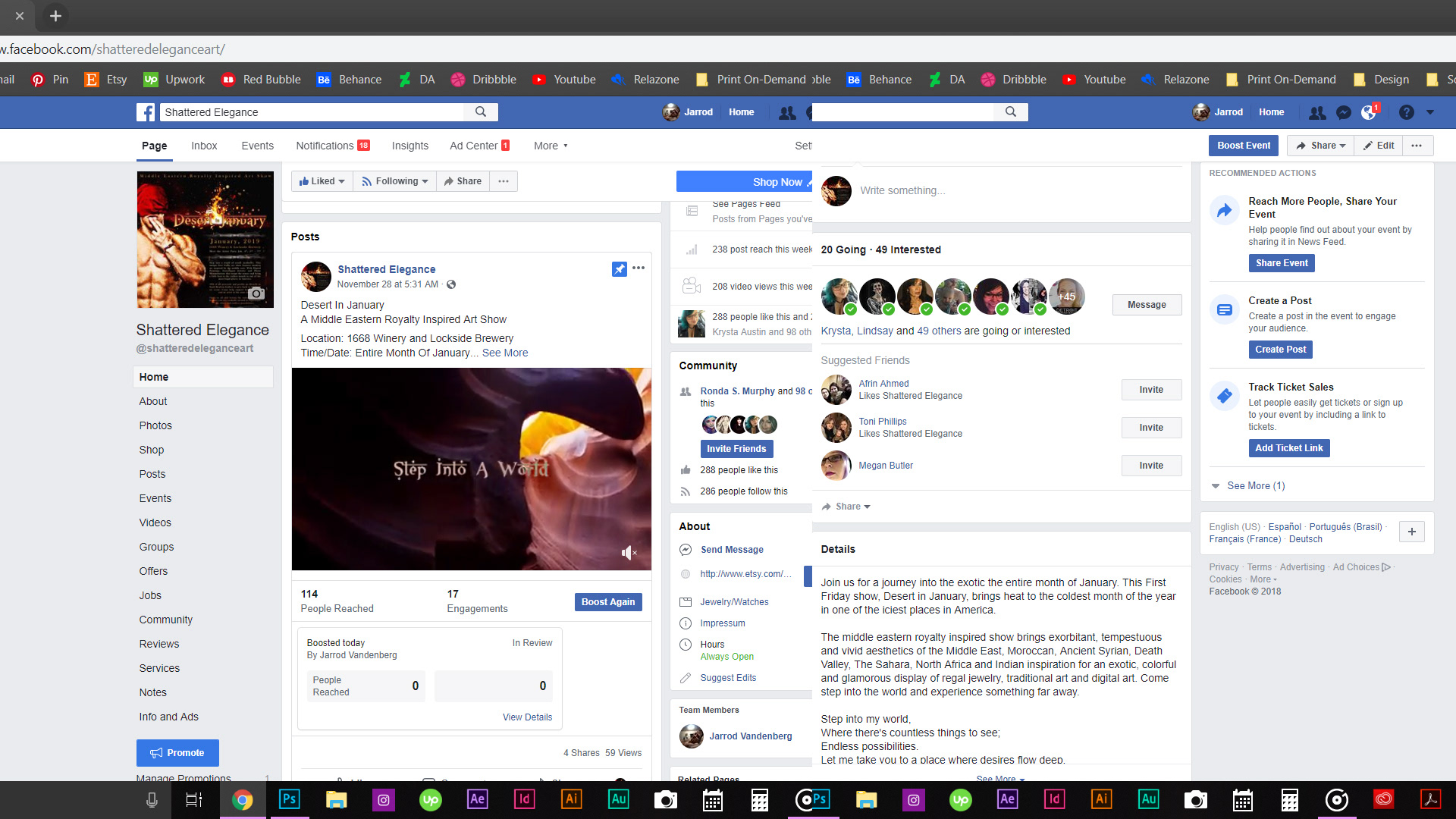
Task: Click the Facebook logo in header
Action: 146,112
